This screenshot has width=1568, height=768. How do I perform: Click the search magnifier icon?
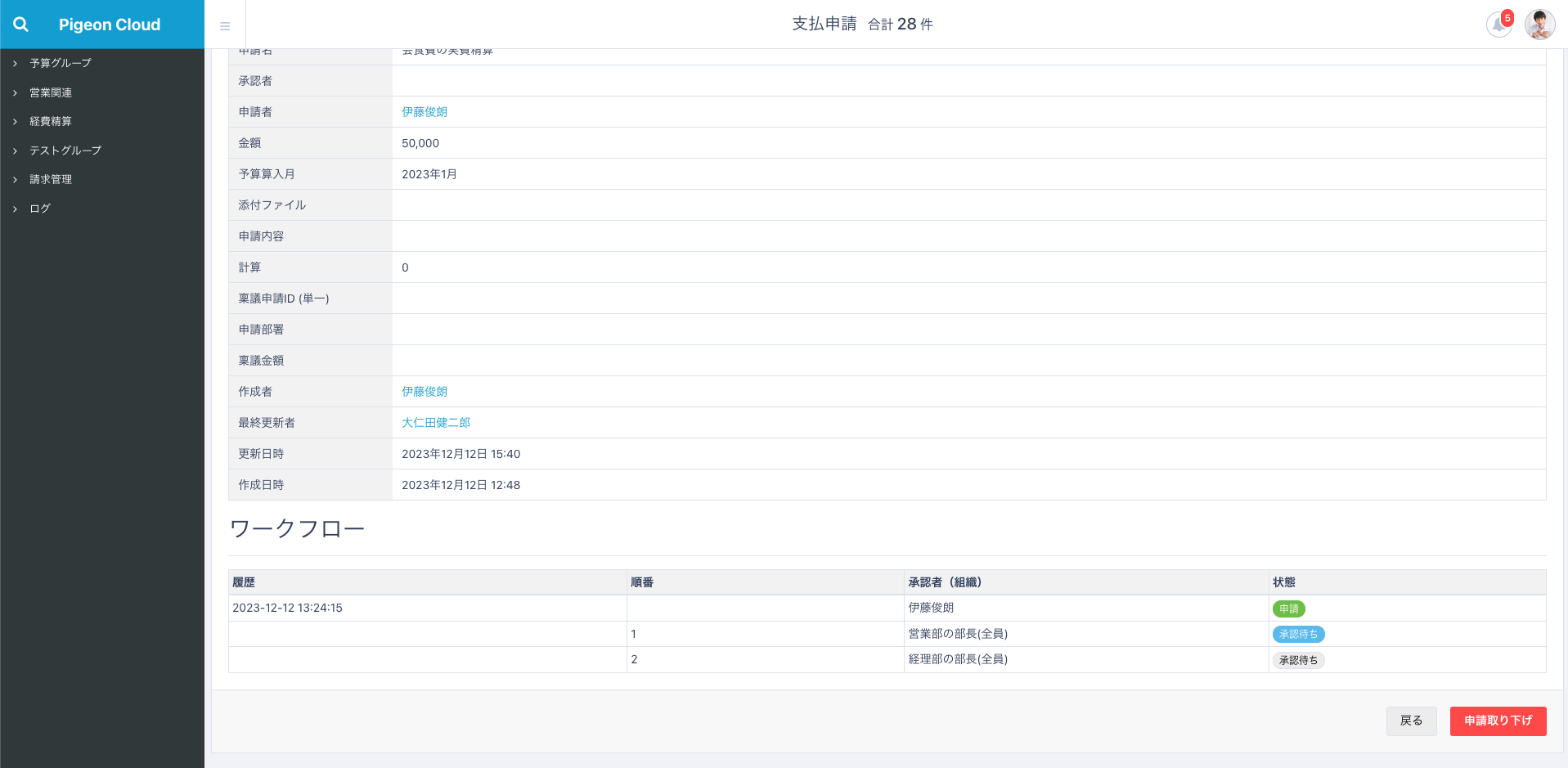[21, 25]
